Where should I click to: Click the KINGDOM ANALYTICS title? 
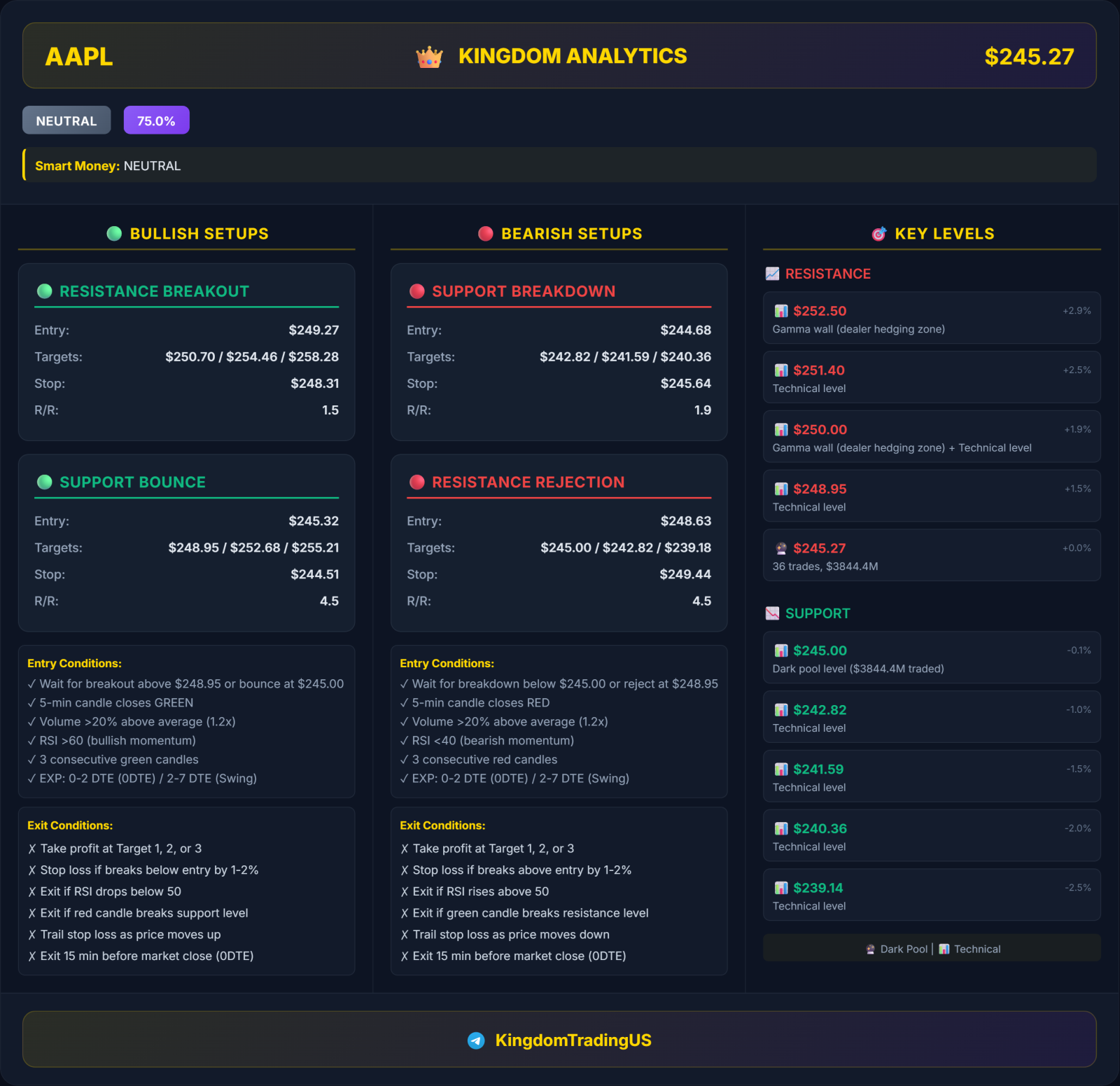pos(573,56)
